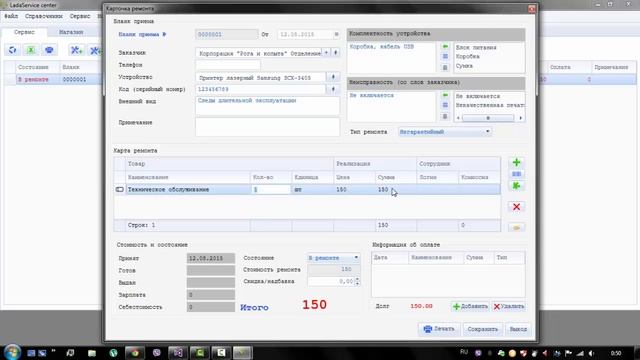Click the Внешний вид text area
The width and height of the screenshot is (640, 360).
(267, 106)
